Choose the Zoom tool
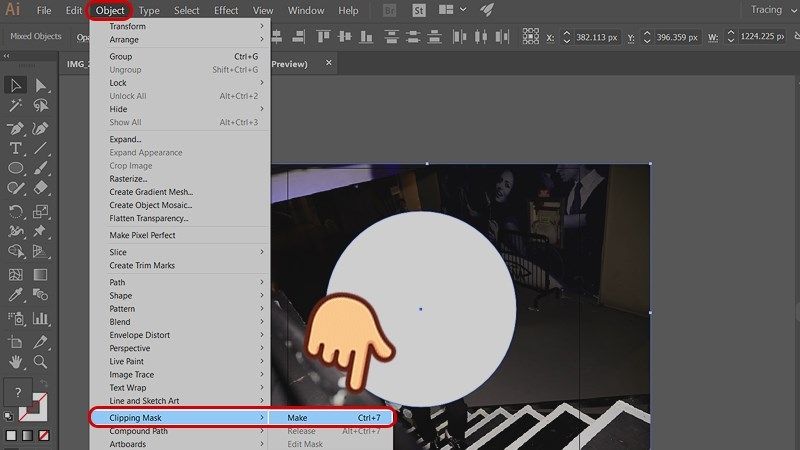 click(40, 362)
